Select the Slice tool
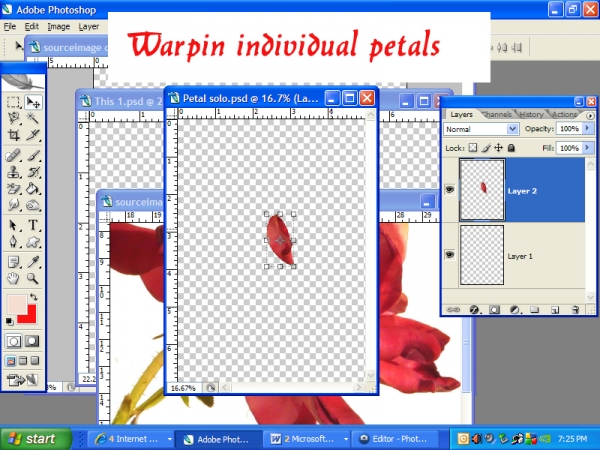 click(x=33, y=135)
